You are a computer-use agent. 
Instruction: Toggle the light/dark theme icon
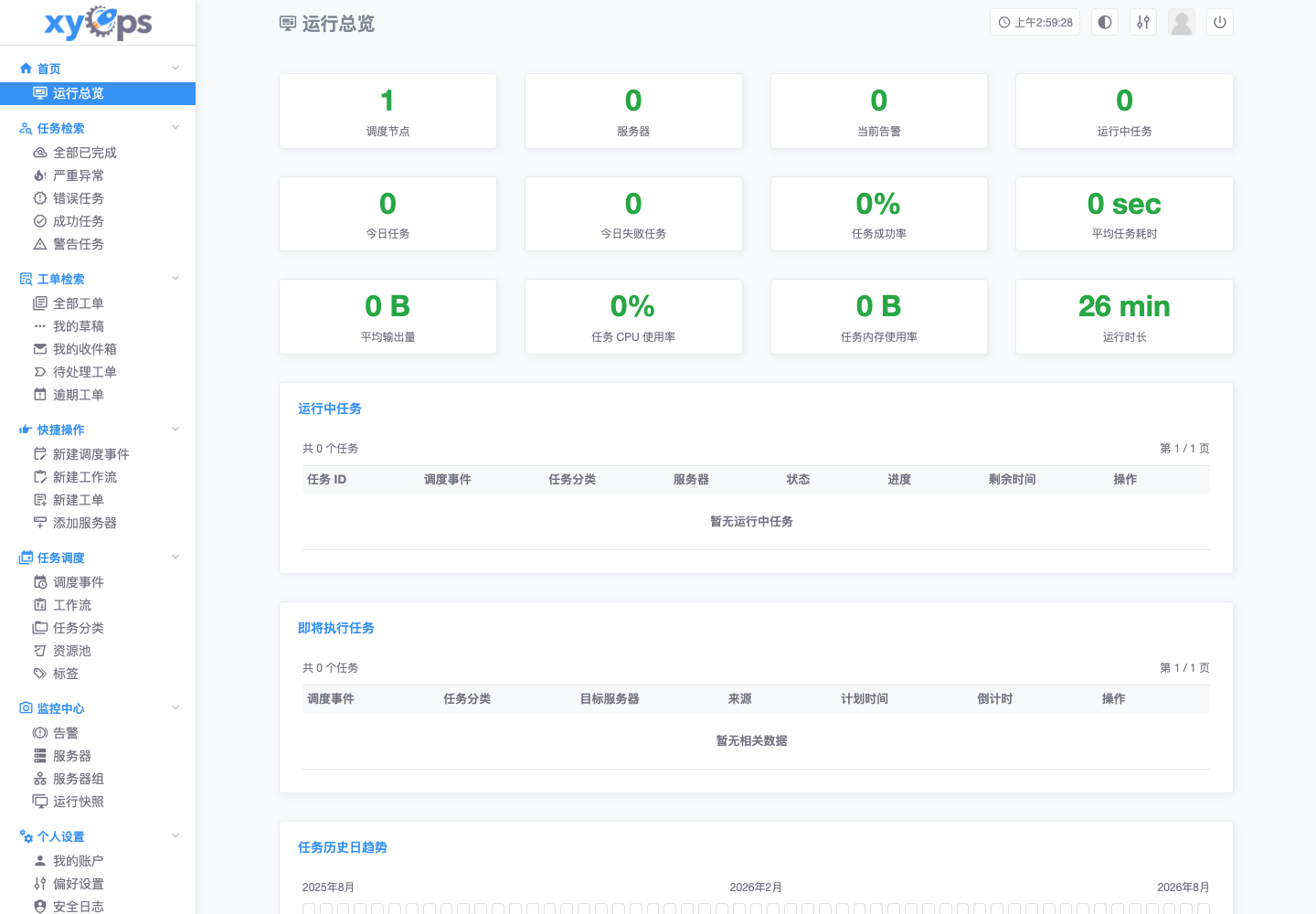(x=1105, y=23)
